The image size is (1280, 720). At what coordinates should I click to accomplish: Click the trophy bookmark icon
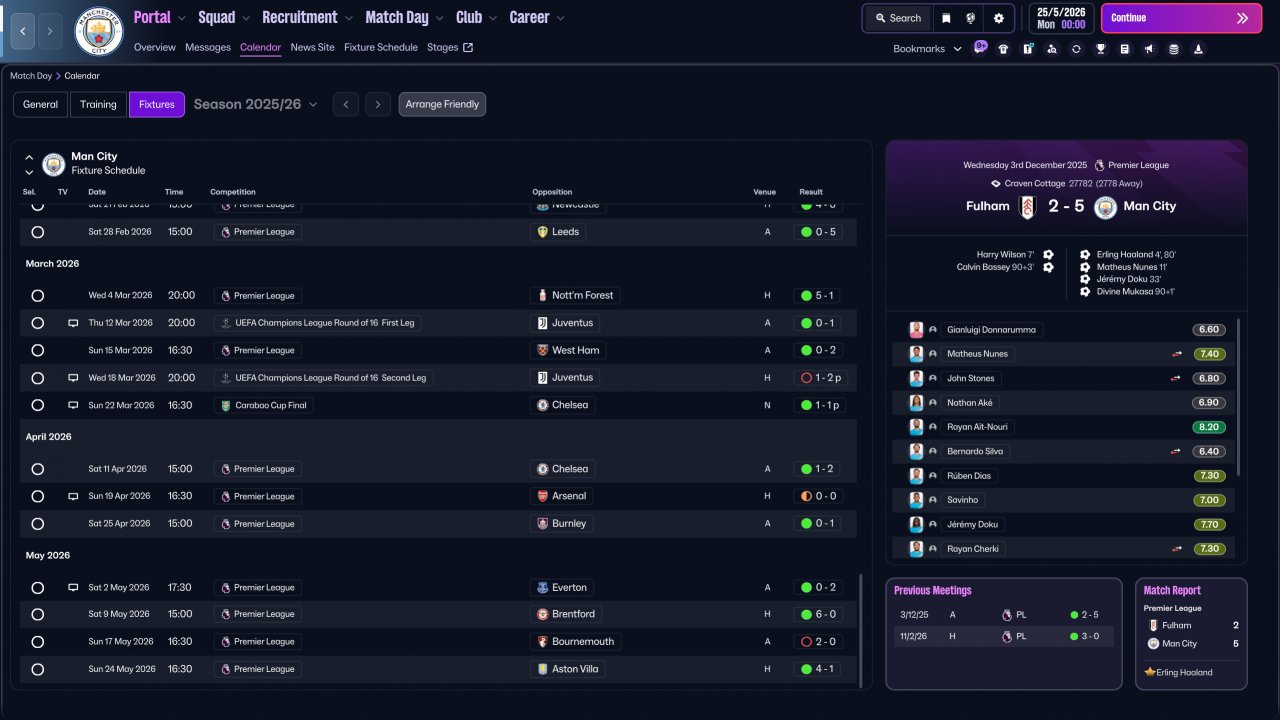coord(1101,49)
